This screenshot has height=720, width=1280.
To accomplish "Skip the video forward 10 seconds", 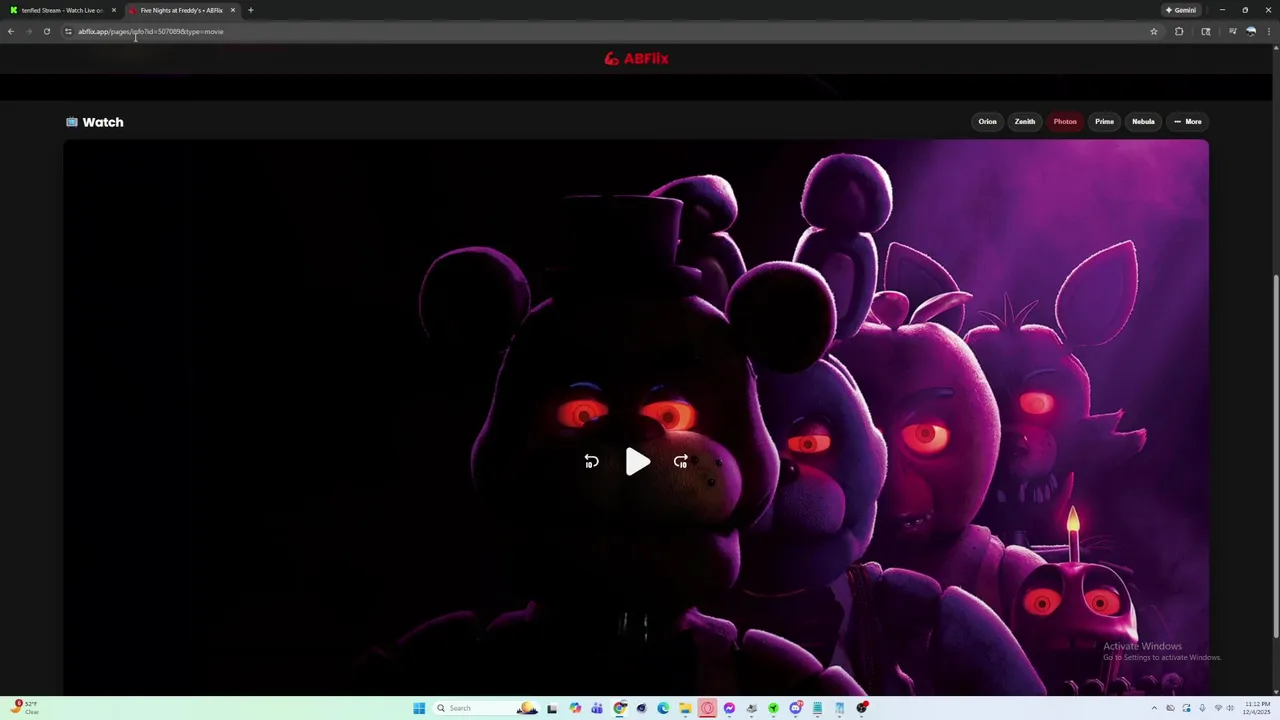I will pyautogui.click(x=681, y=461).
